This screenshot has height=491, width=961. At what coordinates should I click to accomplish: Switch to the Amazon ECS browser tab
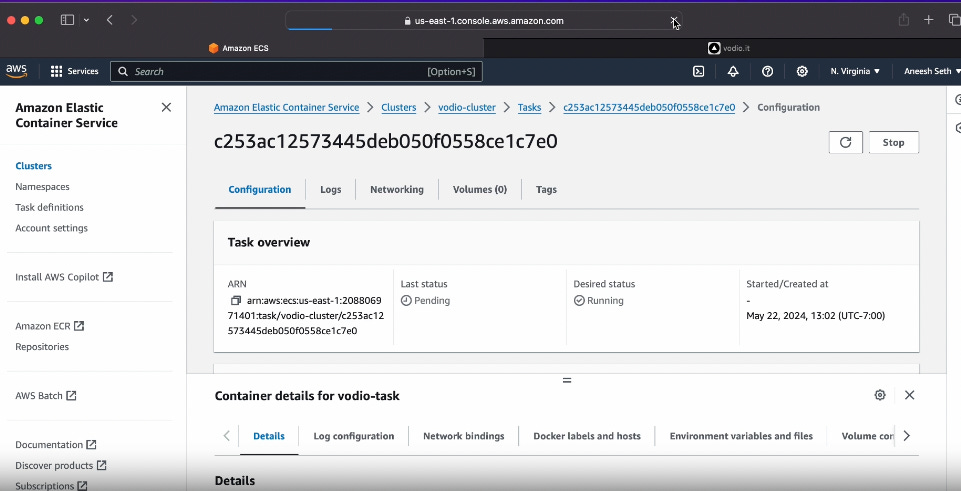(241, 48)
